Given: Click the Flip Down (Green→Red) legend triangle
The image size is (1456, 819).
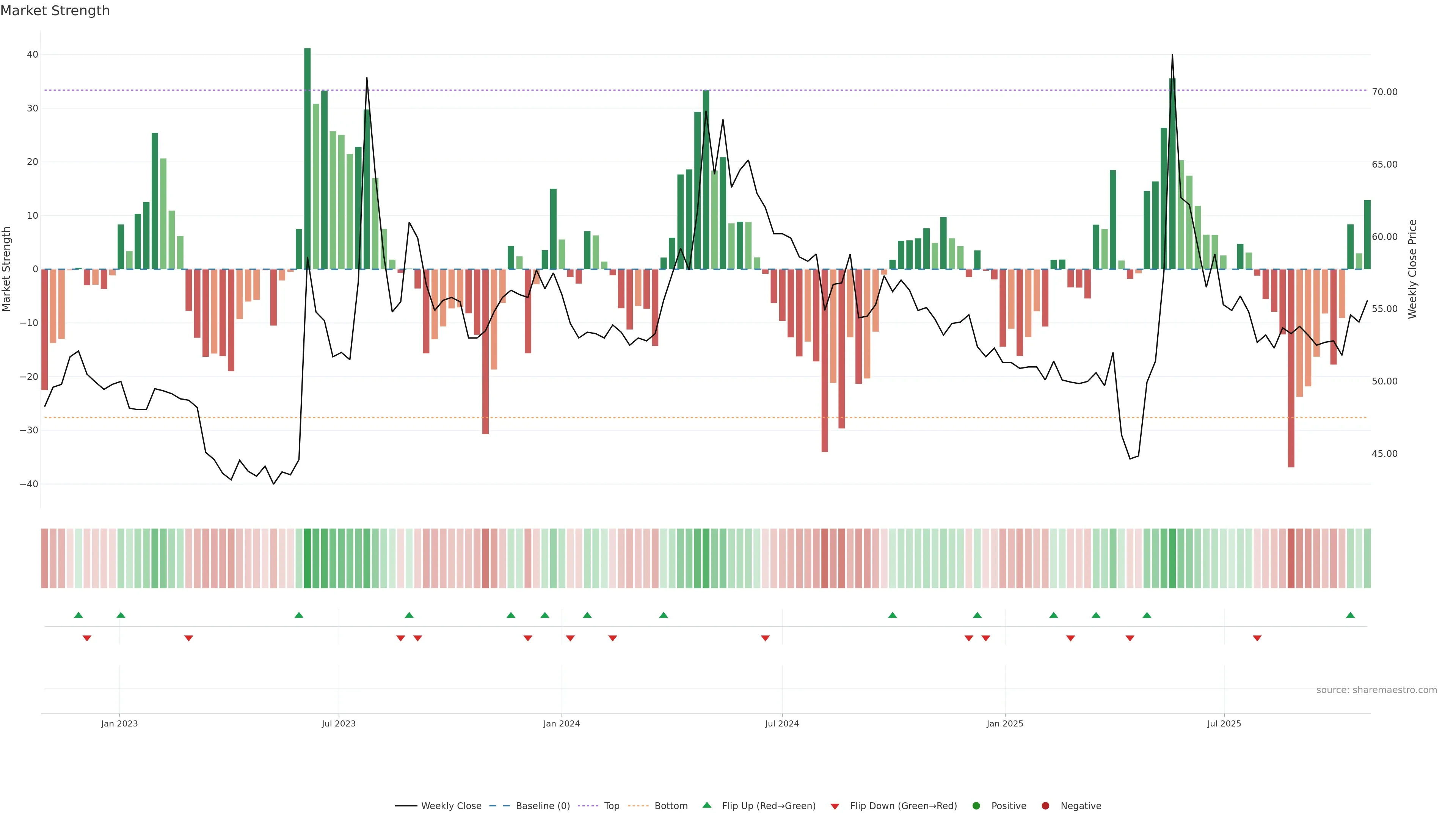Looking at the screenshot, I should click(835, 806).
